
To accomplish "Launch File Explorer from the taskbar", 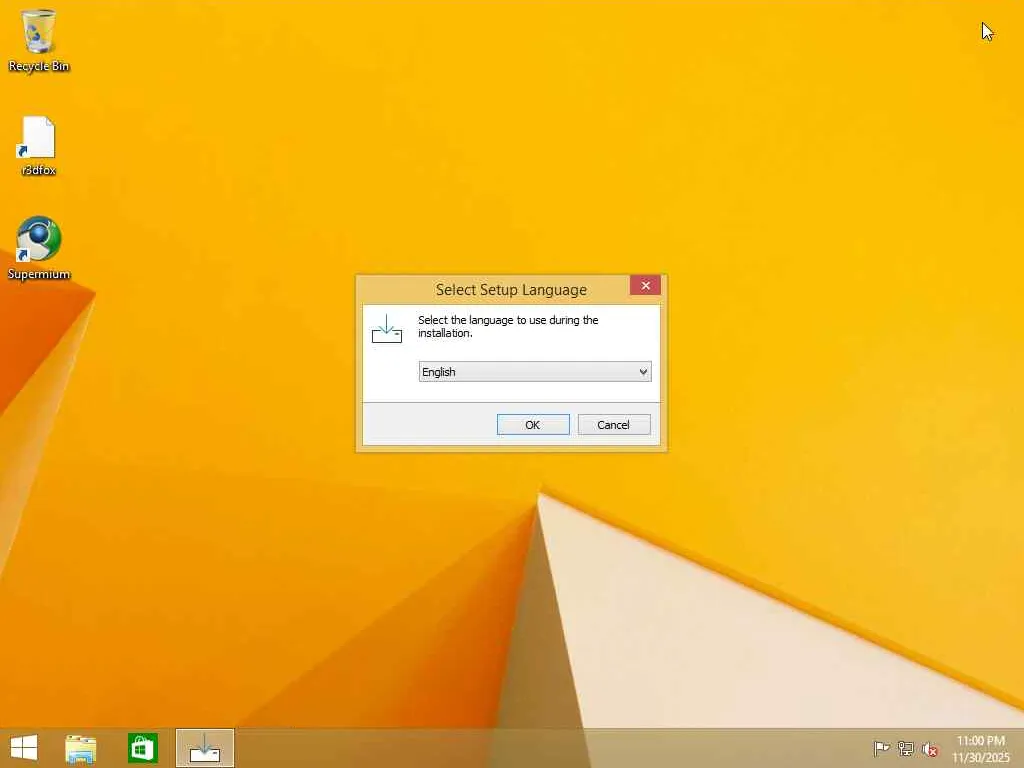I will click(x=81, y=748).
